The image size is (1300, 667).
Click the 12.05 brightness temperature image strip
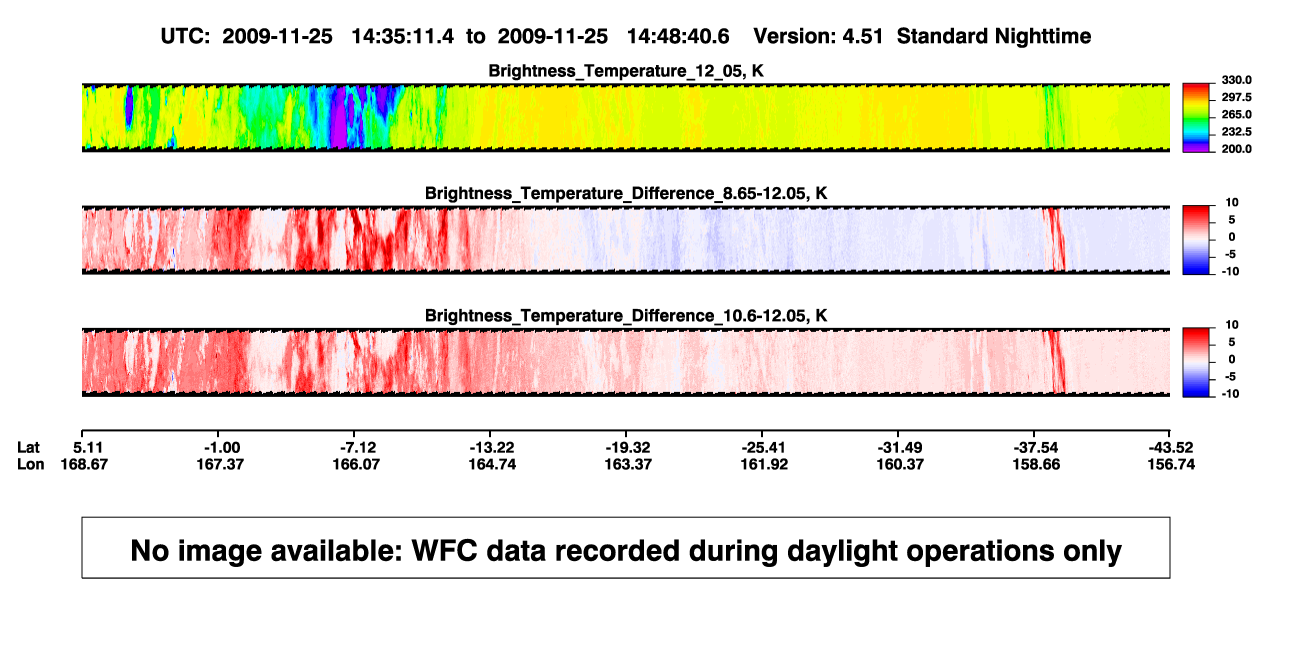(x=625, y=117)
